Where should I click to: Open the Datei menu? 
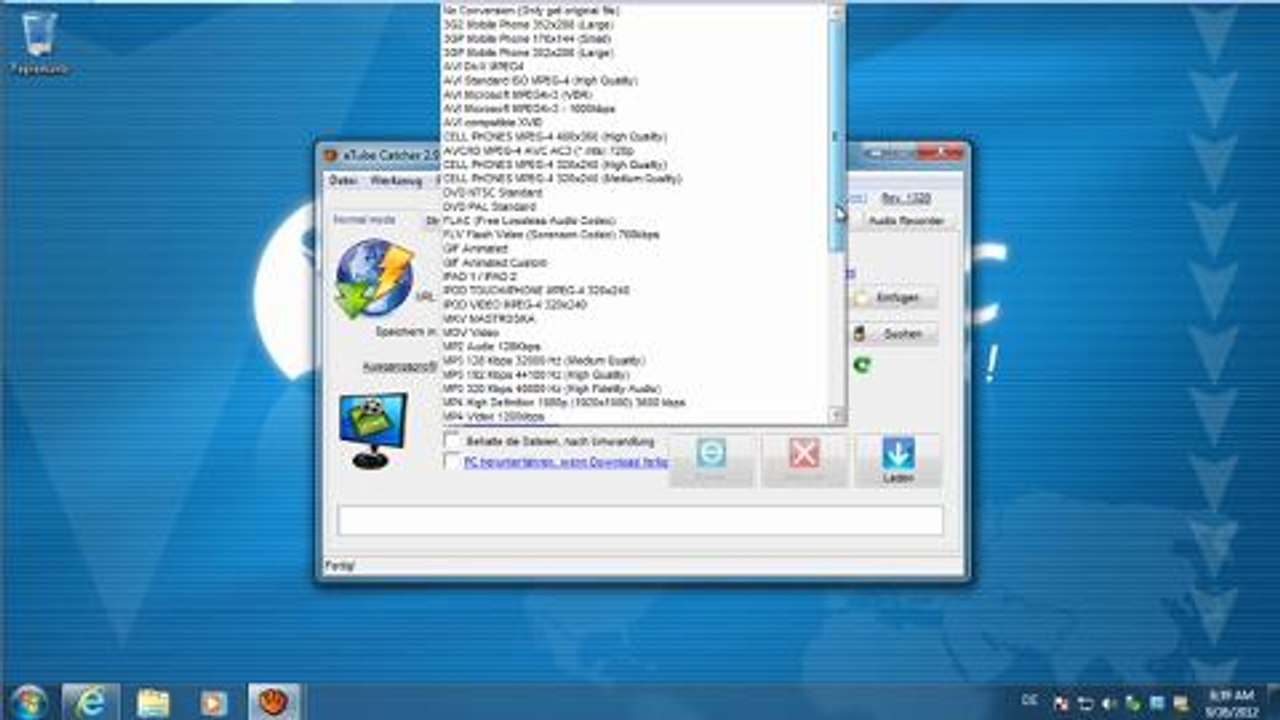[x=343, y=181]
